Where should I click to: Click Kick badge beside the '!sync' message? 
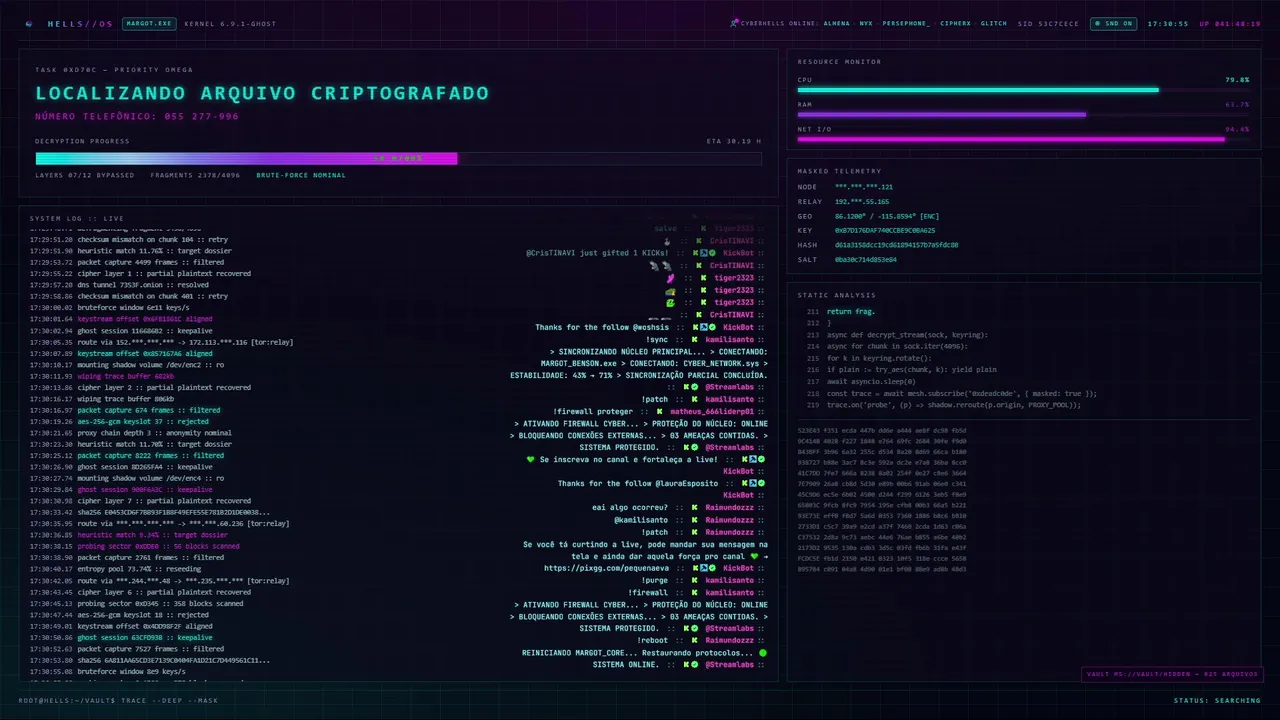point(695,339)
